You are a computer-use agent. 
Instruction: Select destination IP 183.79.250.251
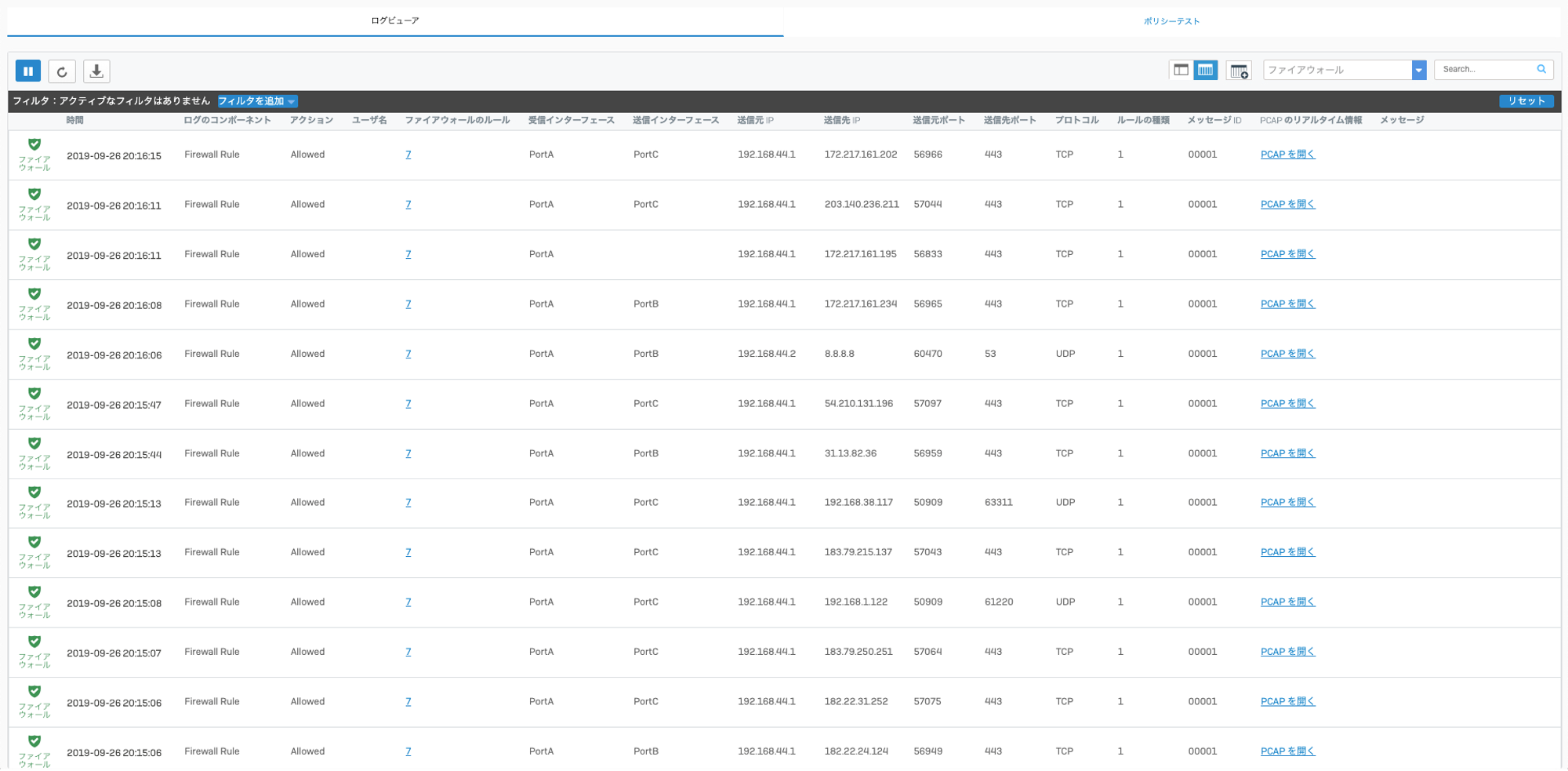[x=858, y=652]
